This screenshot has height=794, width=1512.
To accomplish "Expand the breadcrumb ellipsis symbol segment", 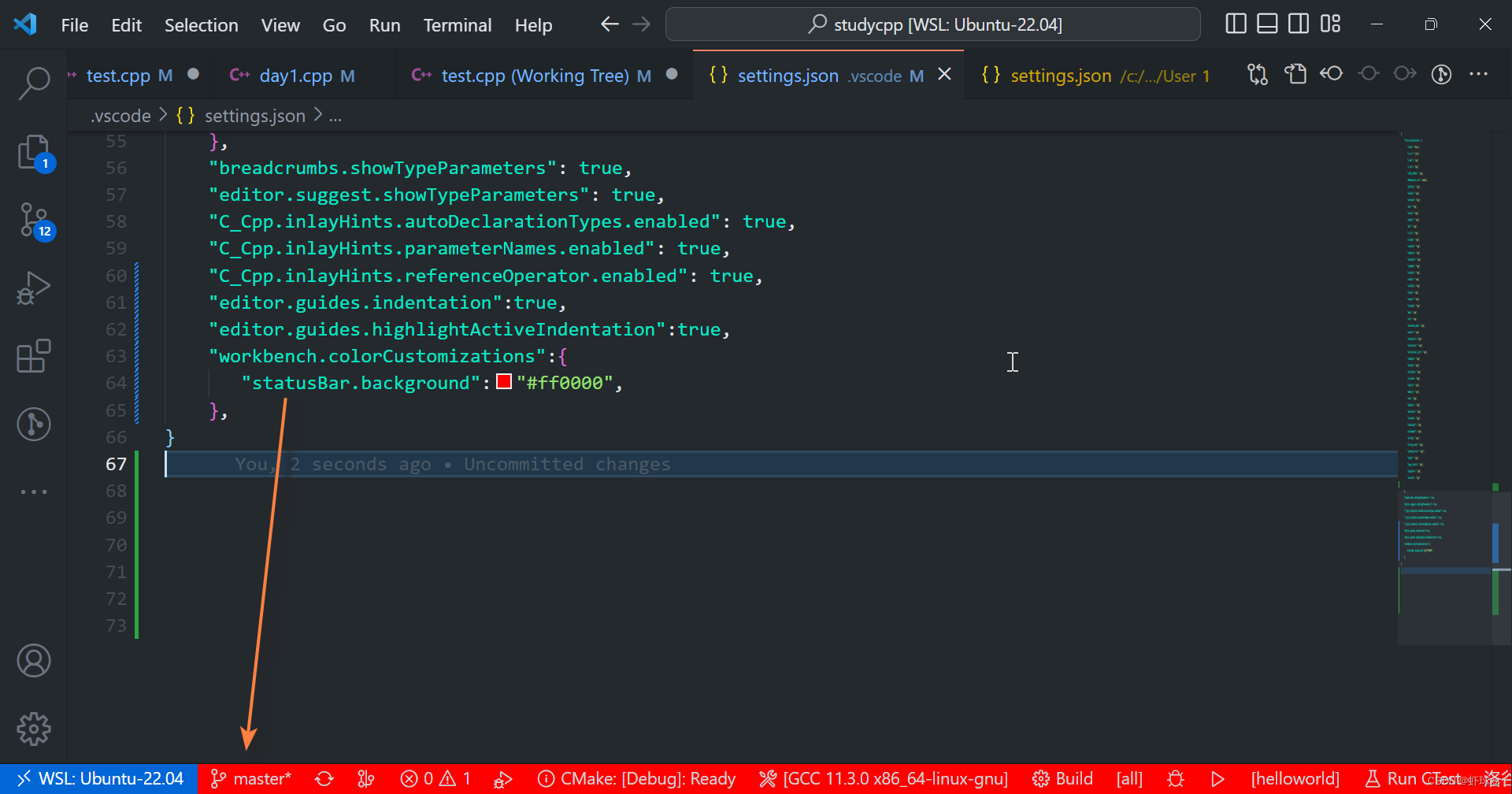I will coord(335,116).
